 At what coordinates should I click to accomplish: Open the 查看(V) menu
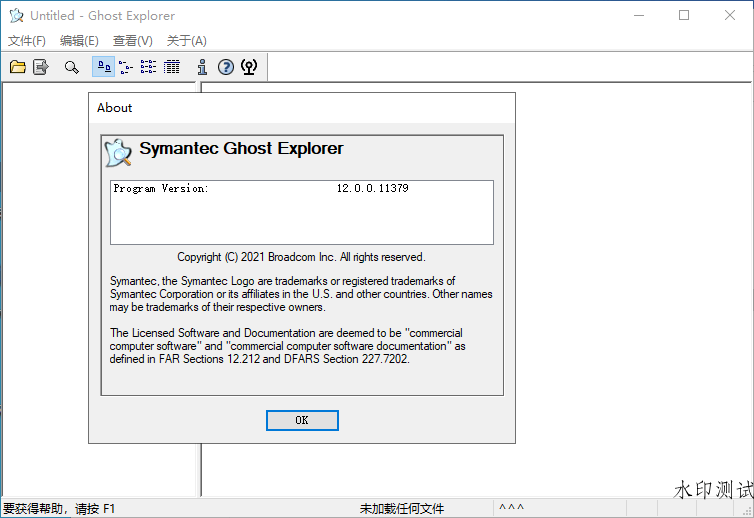click(x=133, y=41)
